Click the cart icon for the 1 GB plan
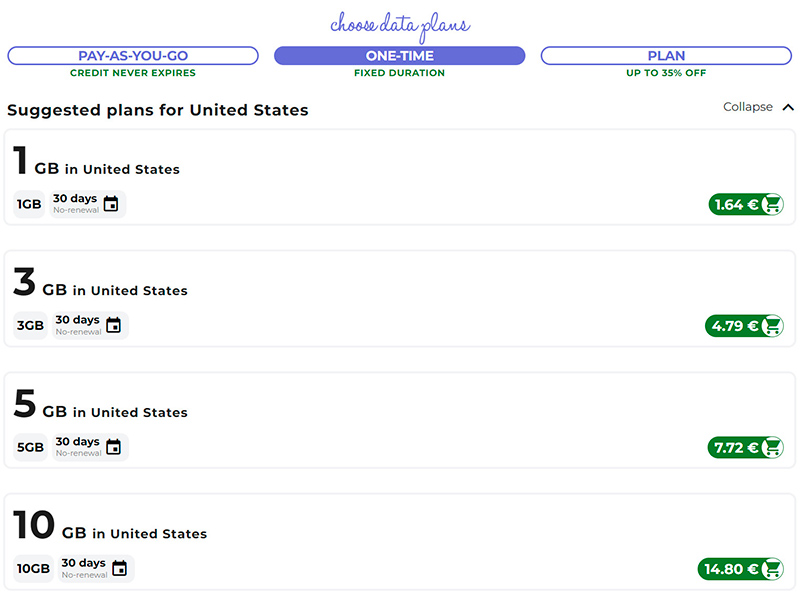Image resolution: width=800 pixels, height=595 pixels. pyautogui.click(x=772, y=205)
